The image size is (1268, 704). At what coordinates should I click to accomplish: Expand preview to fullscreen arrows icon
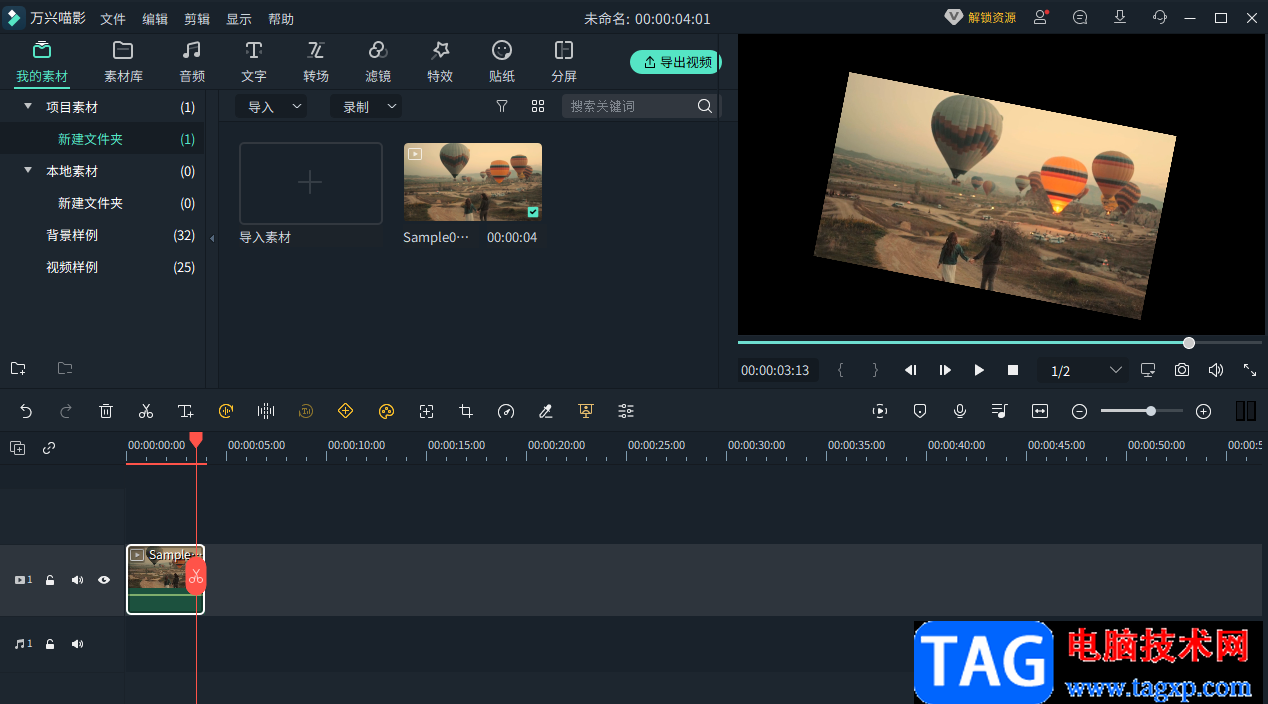1250,370
